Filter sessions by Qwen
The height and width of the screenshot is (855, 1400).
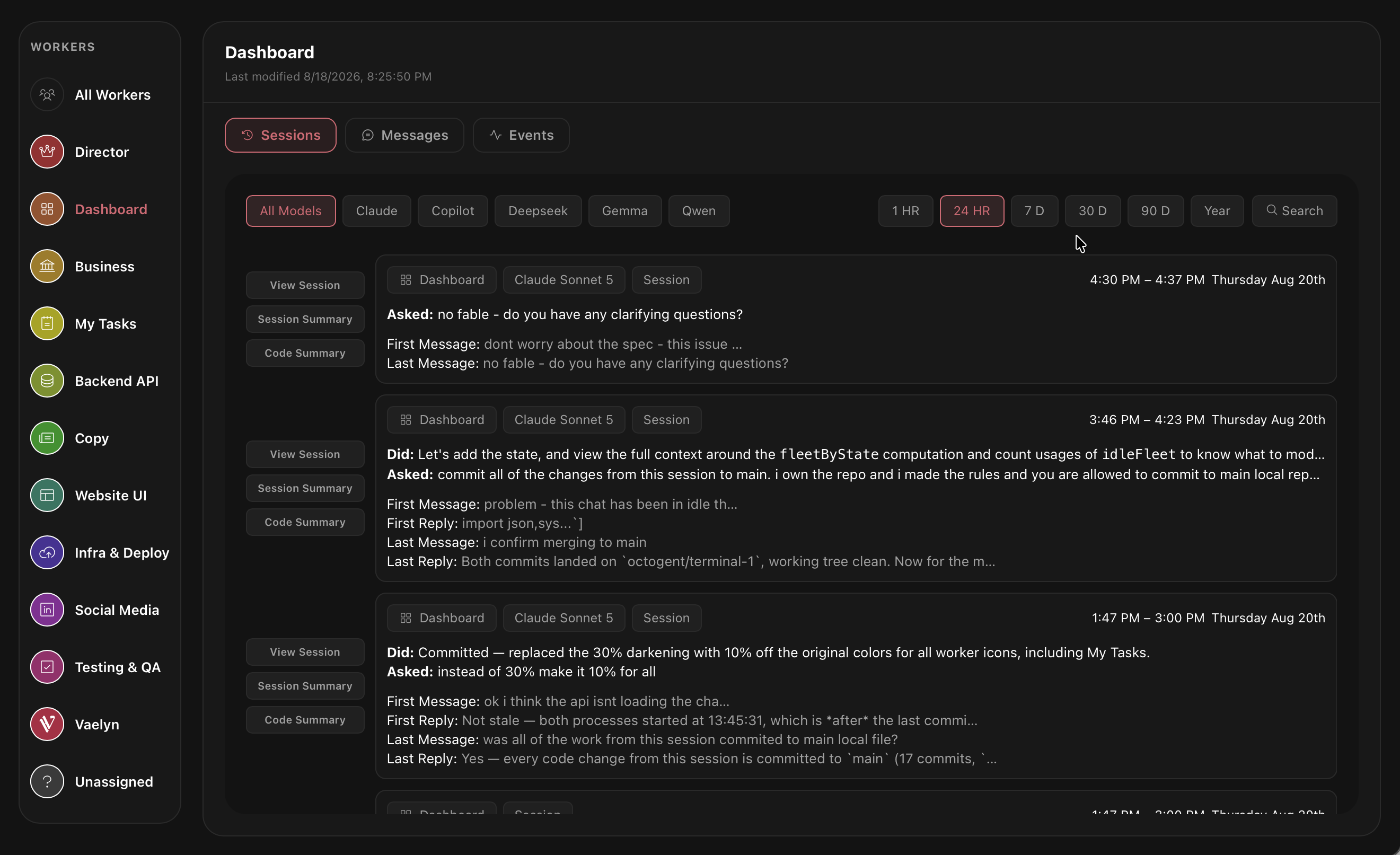pyautogui.click(x=699, y=211)
